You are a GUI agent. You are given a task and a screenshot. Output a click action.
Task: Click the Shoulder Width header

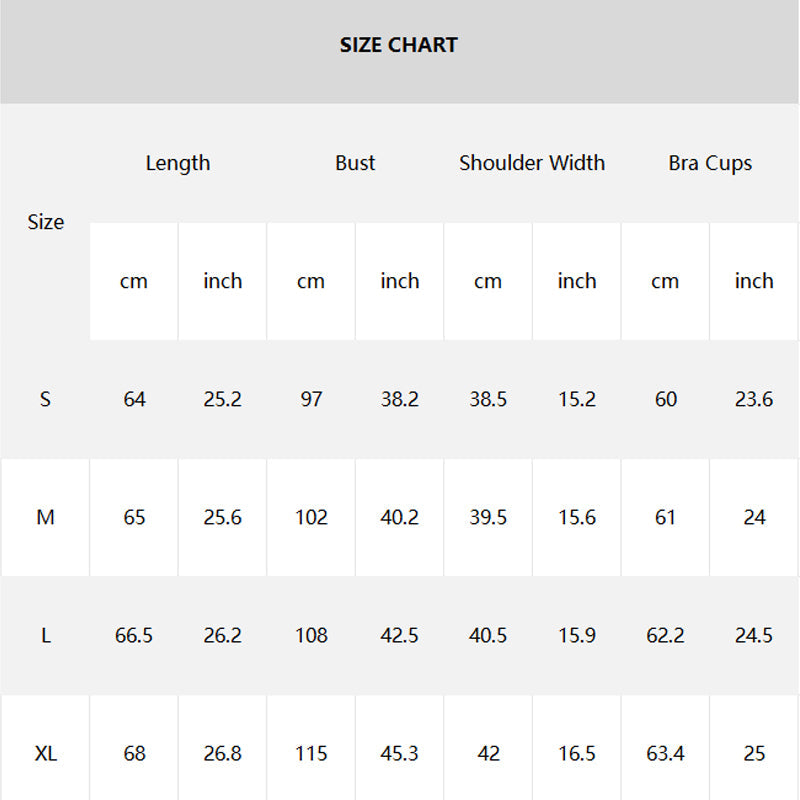click(x=532, y=163)
